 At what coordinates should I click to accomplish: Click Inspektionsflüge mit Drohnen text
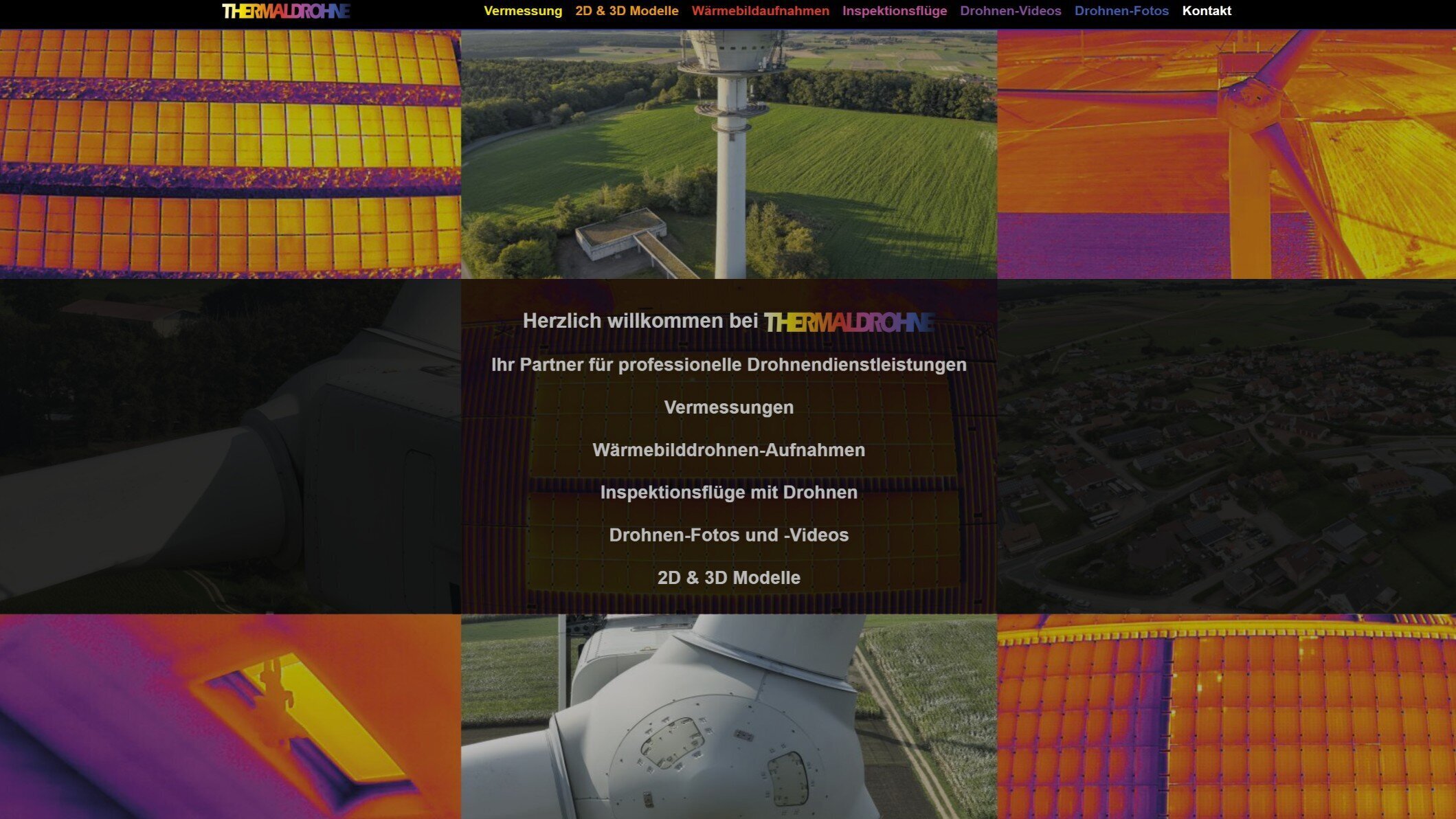coord(729,493)
